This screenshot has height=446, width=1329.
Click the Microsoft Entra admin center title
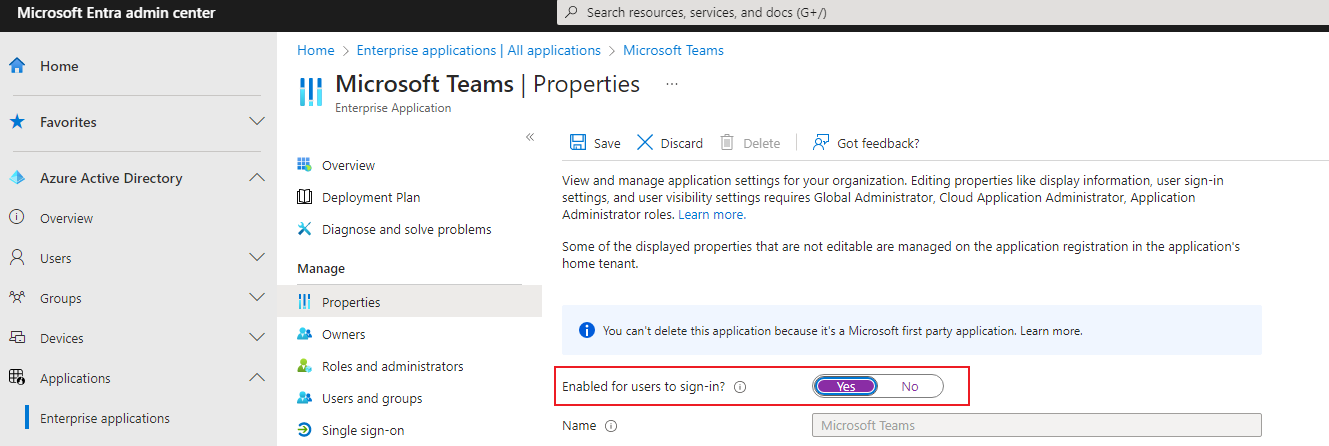(x=116, y=13)
